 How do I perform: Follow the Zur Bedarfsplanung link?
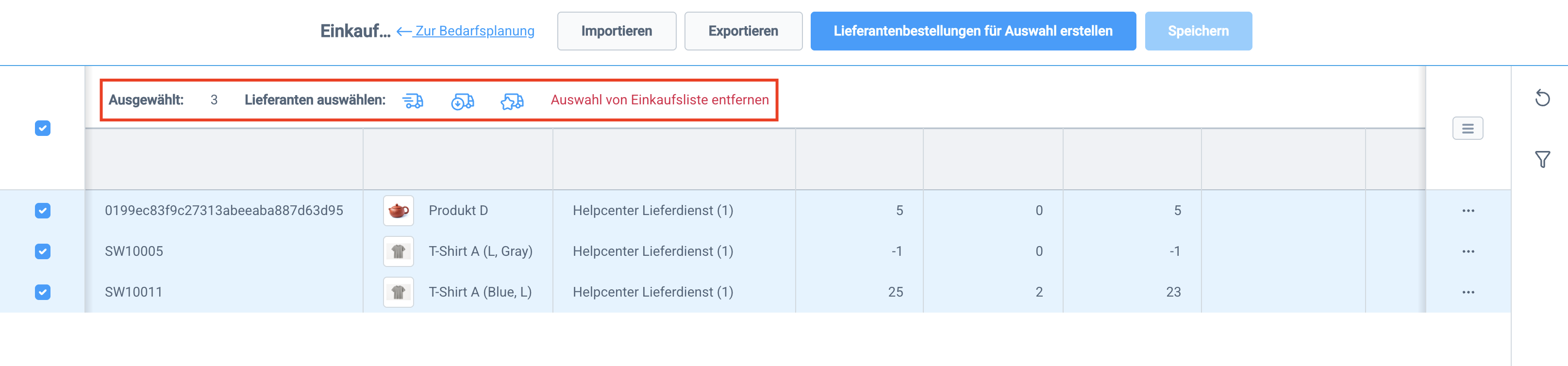click(475, 31)
